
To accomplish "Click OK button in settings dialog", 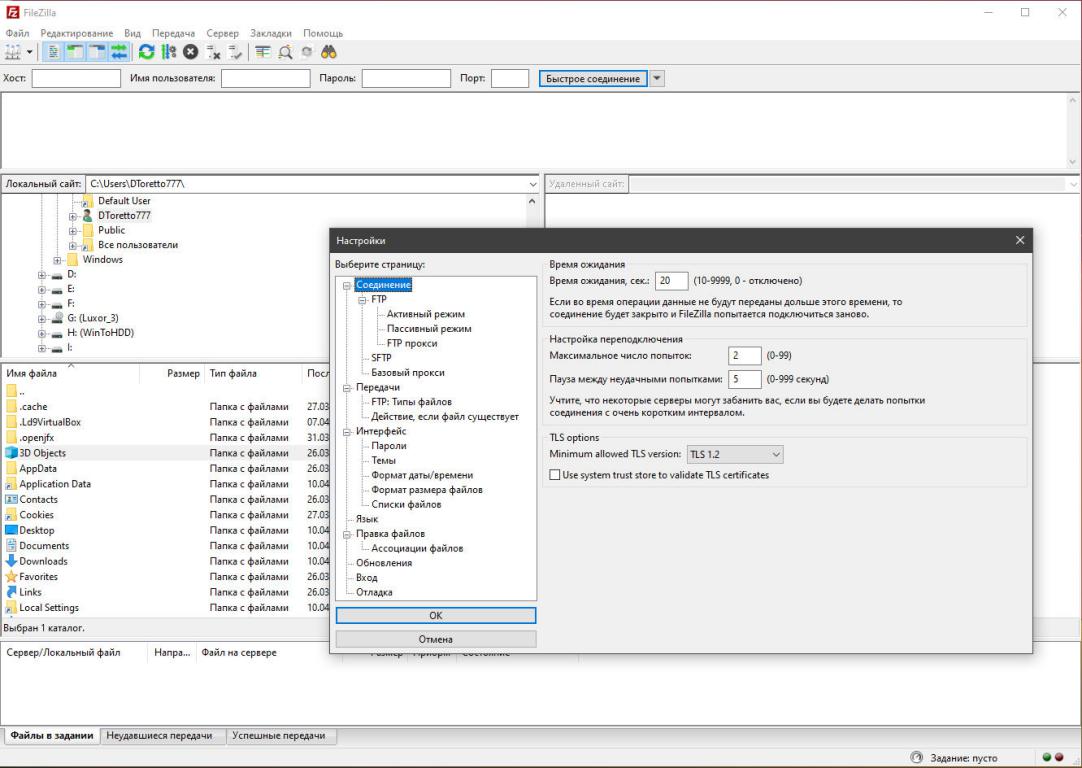I will pos(435,616).
